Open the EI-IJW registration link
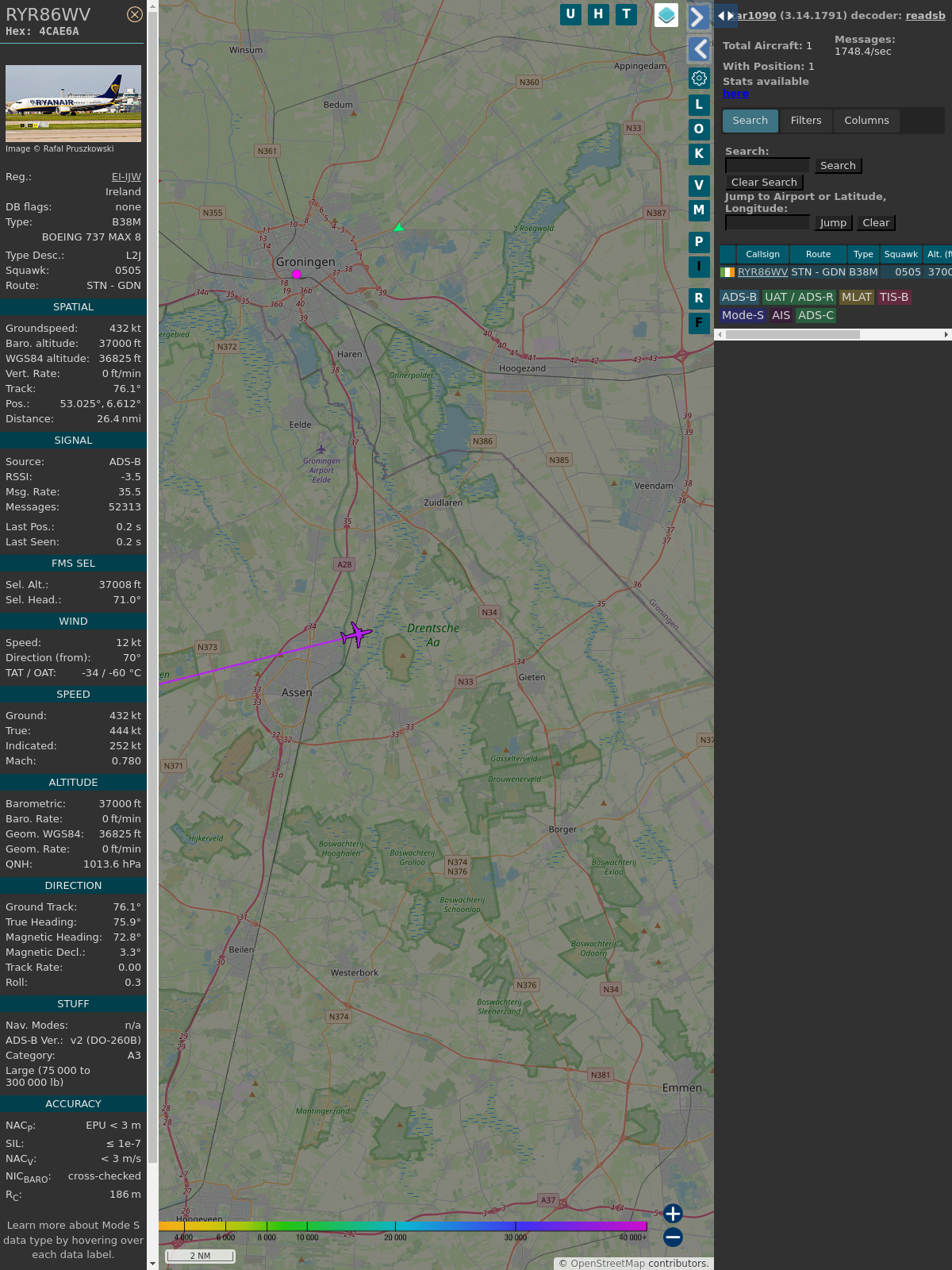952x1270 pixels. pos(126,177)
